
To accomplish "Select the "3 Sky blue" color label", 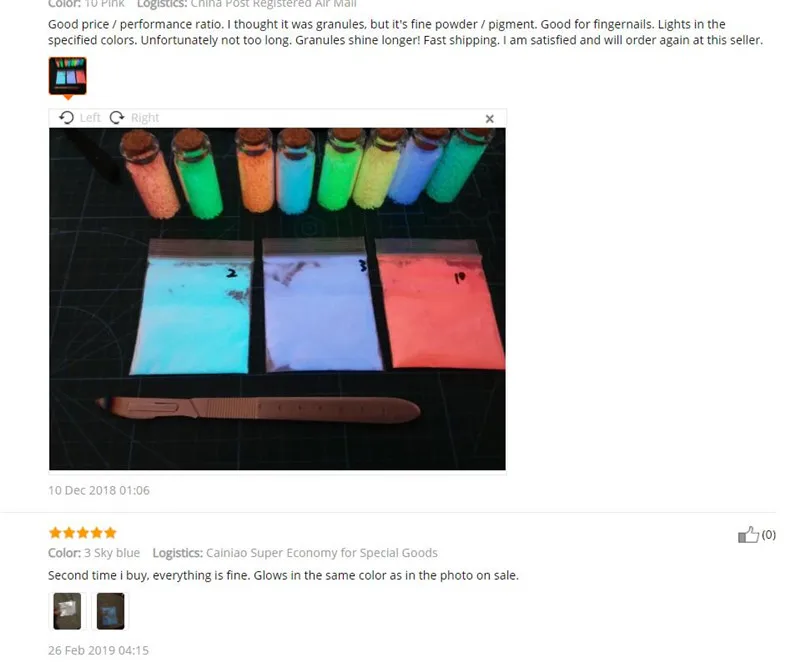I will point(112,553).
